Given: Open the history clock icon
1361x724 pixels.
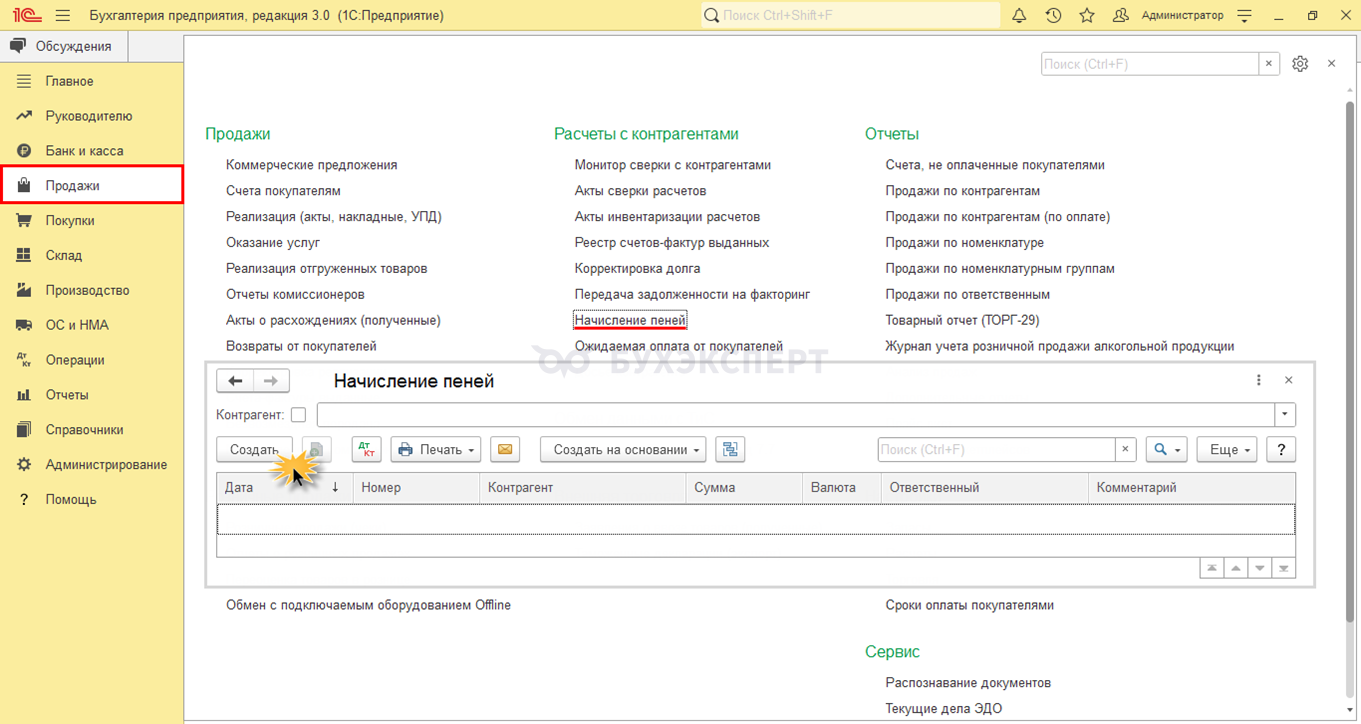Looking at the screenshot, I should tap(1053, 16).
